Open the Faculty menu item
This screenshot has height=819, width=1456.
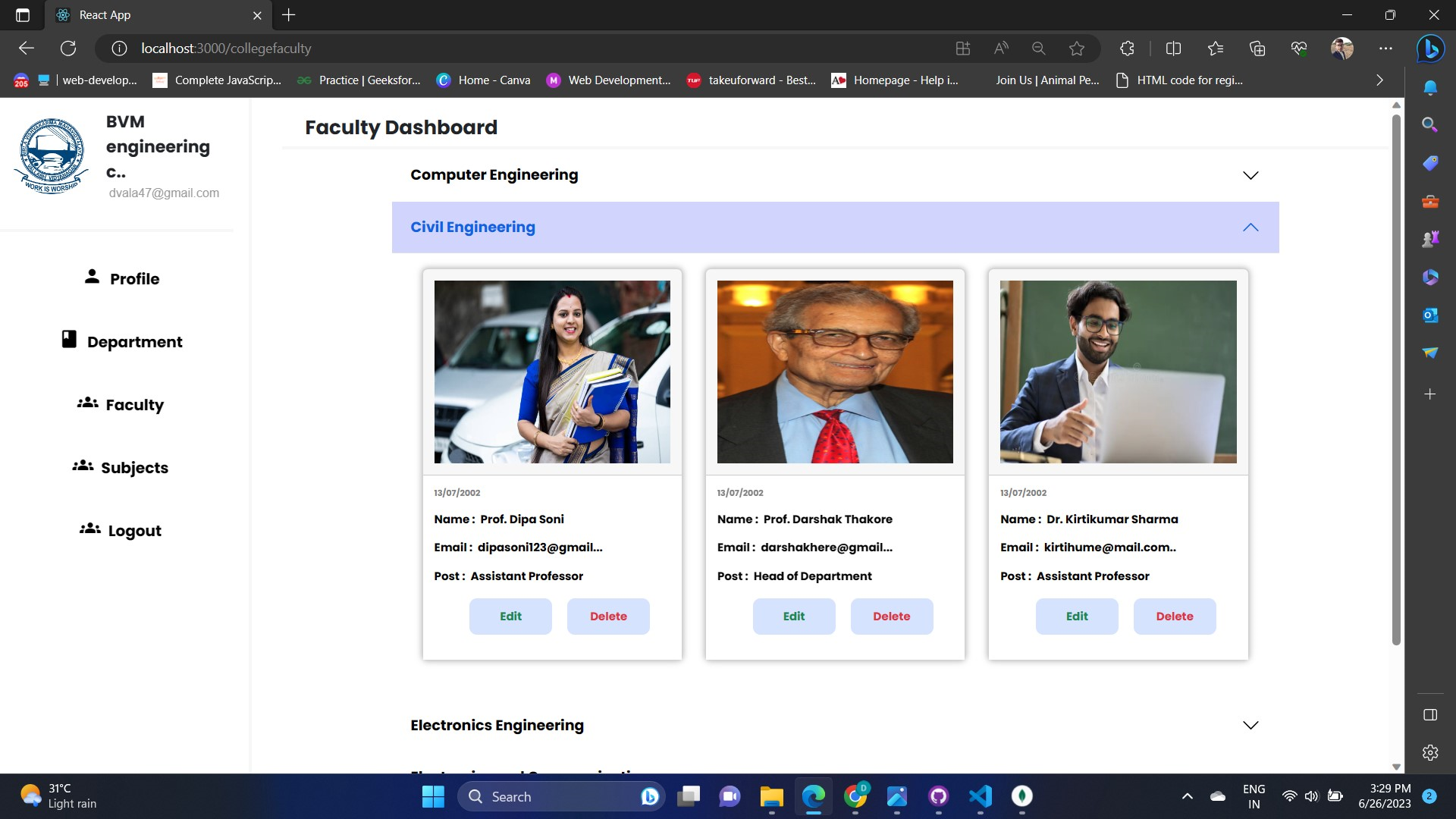click(x=134, y=405)
